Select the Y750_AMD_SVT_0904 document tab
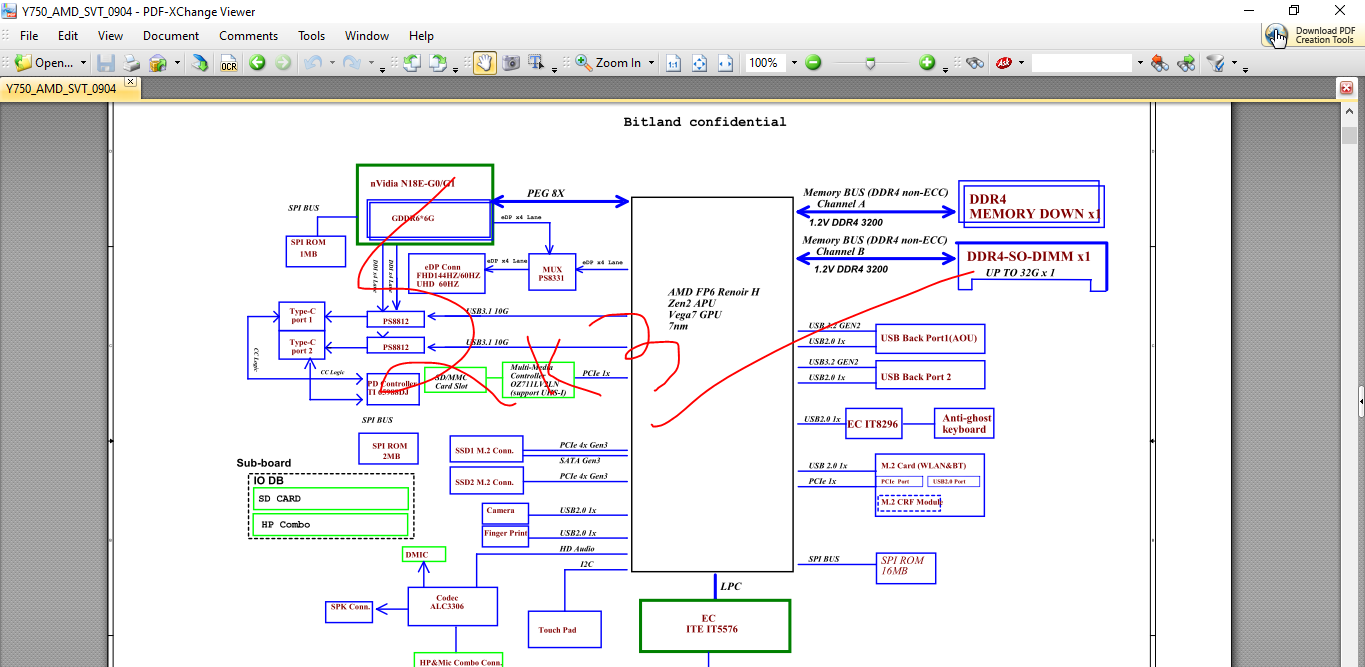This screenshot has width=1365, height=667. pyautogui.click(x=61, y=88)
